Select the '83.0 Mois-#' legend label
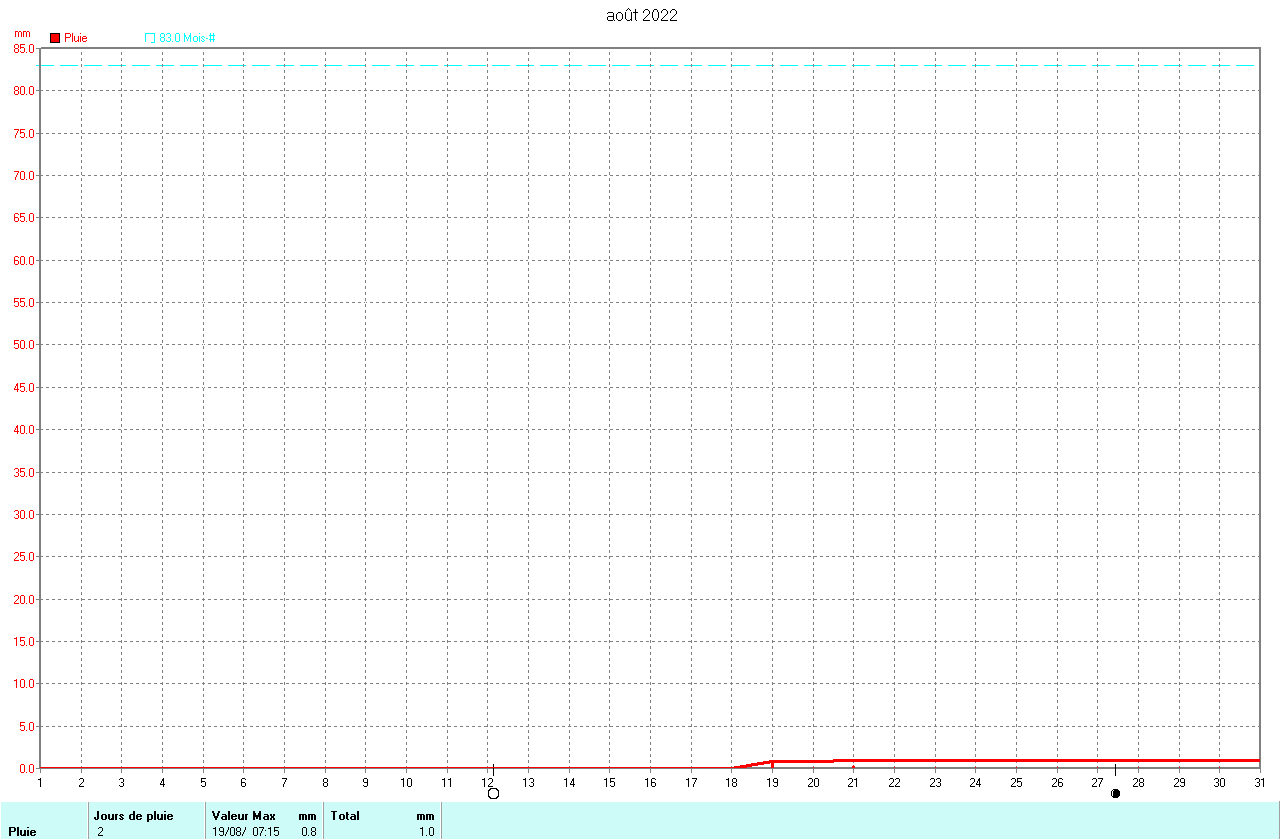The height and width of the screenshot is (839, 1280). [x=187, y=38]
